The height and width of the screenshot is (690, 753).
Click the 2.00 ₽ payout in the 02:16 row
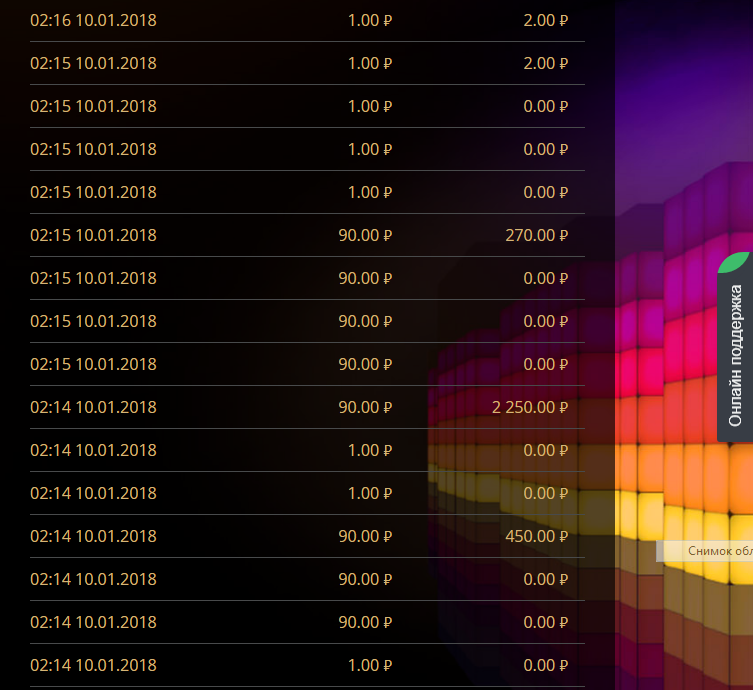pyautogui.click(x=545, y=20)
